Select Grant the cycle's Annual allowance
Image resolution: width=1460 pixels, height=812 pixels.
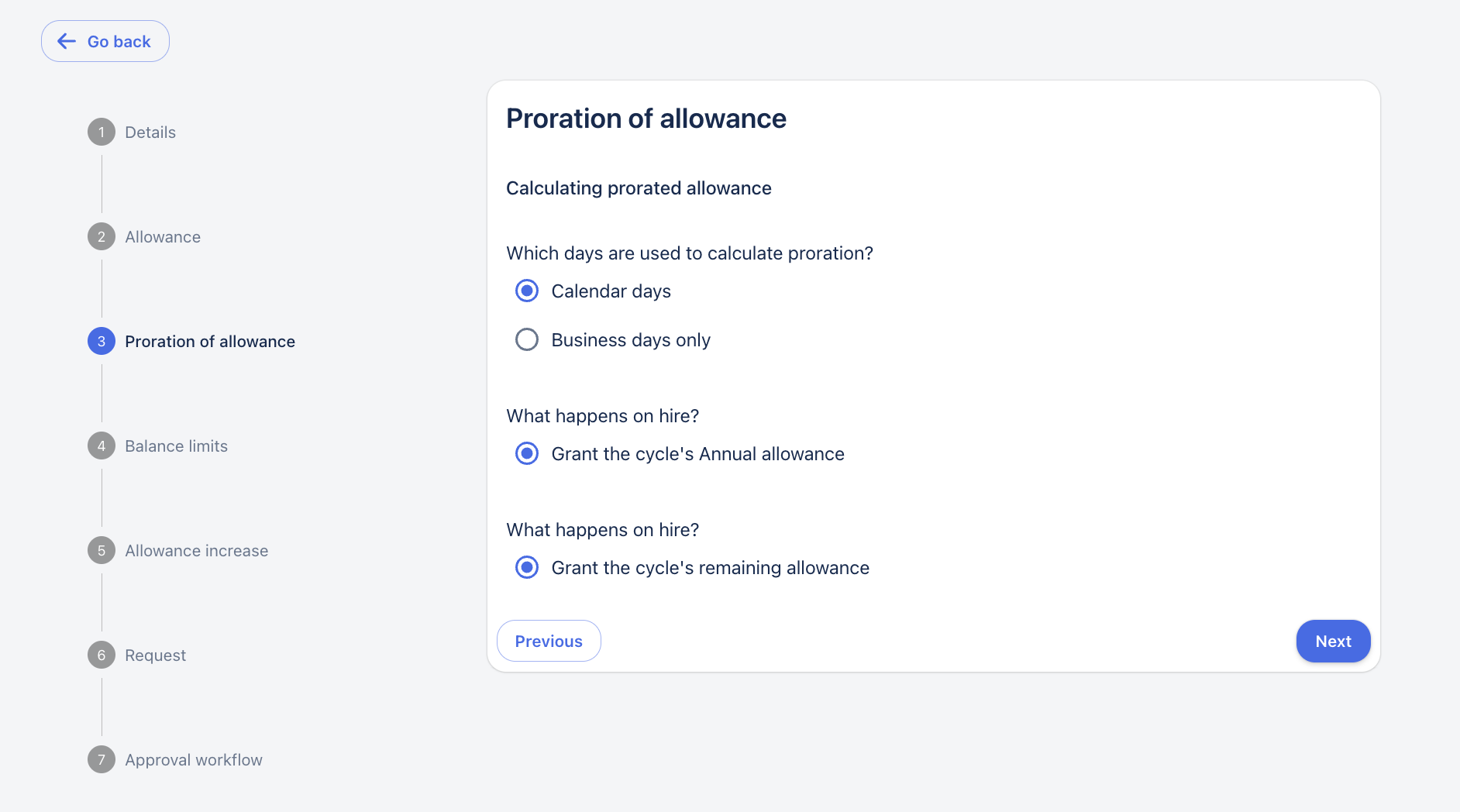(527, 454)
